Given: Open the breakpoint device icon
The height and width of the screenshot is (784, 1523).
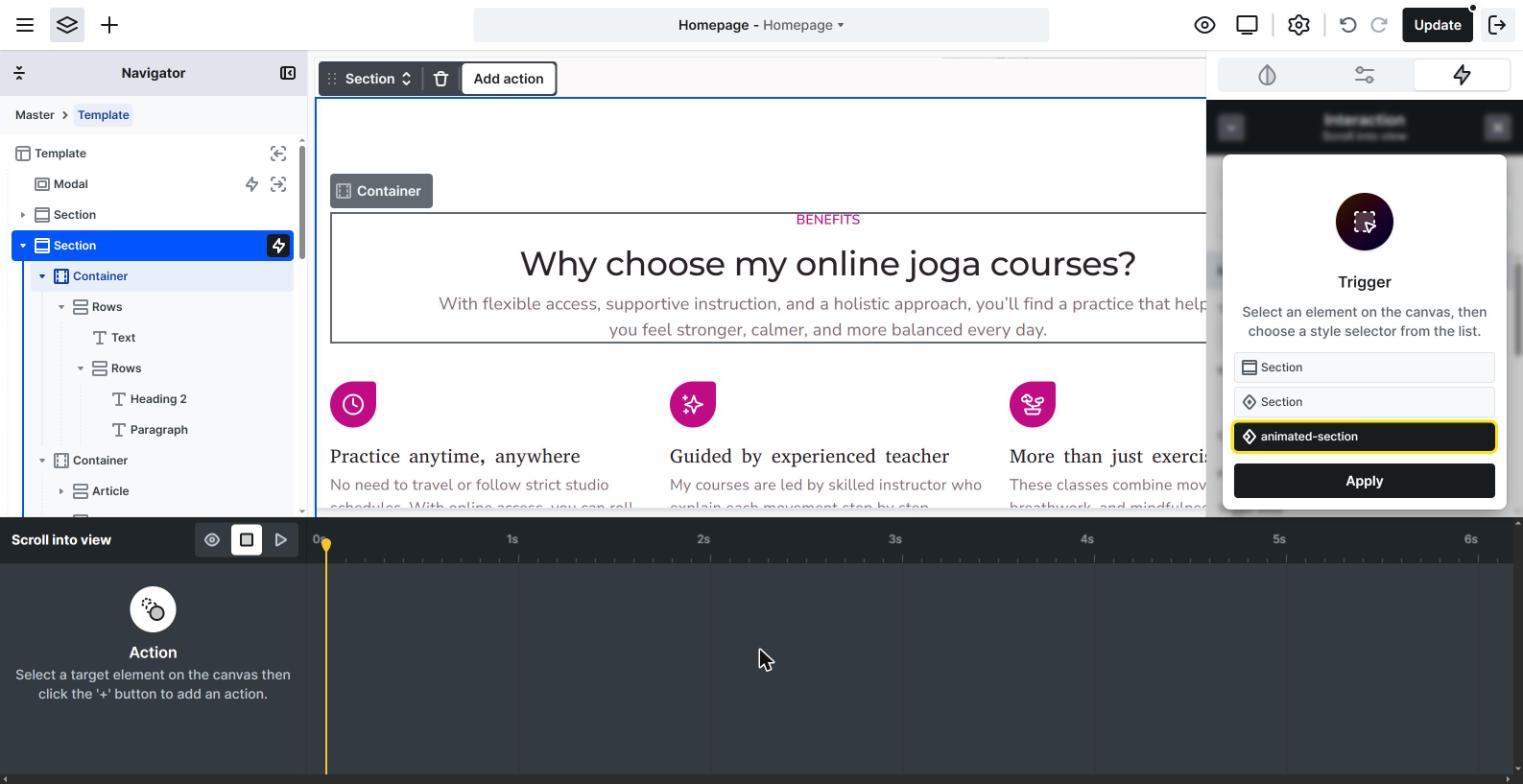Looking at the screenshot, I should pos(1247,25).
